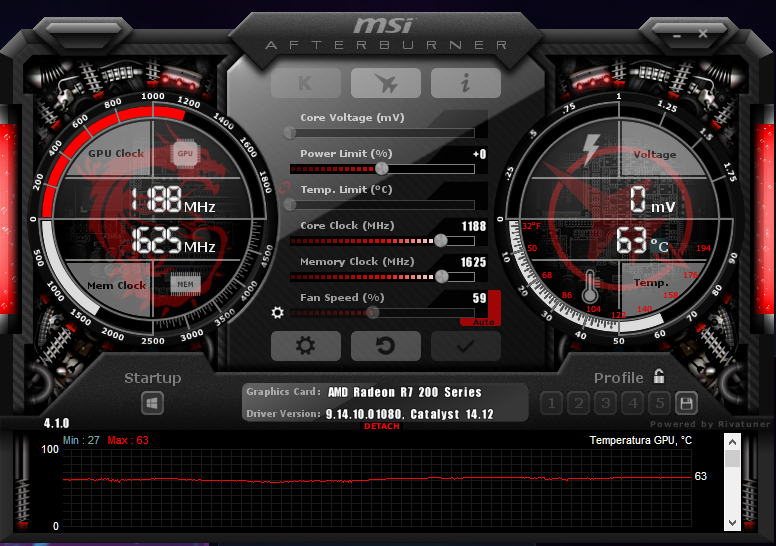Click the Temp. Limit slider handle
Screen dimensions: 776x546
click(290, 204)
